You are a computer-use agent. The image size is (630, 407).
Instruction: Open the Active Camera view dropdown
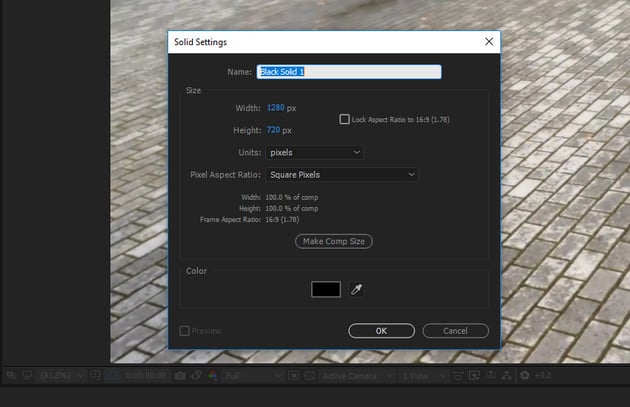(x=356, y=376)
